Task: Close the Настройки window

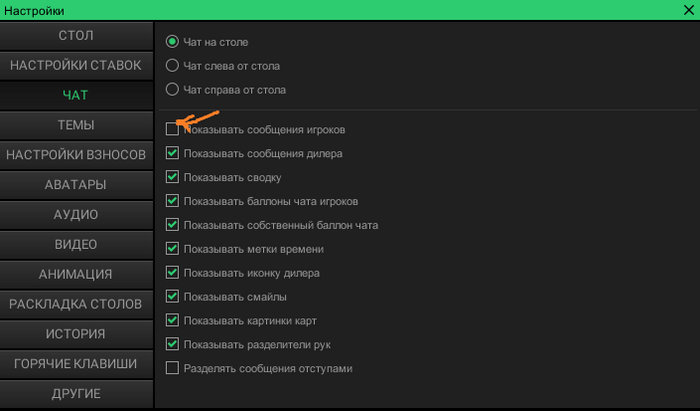Action: (686, 10)
